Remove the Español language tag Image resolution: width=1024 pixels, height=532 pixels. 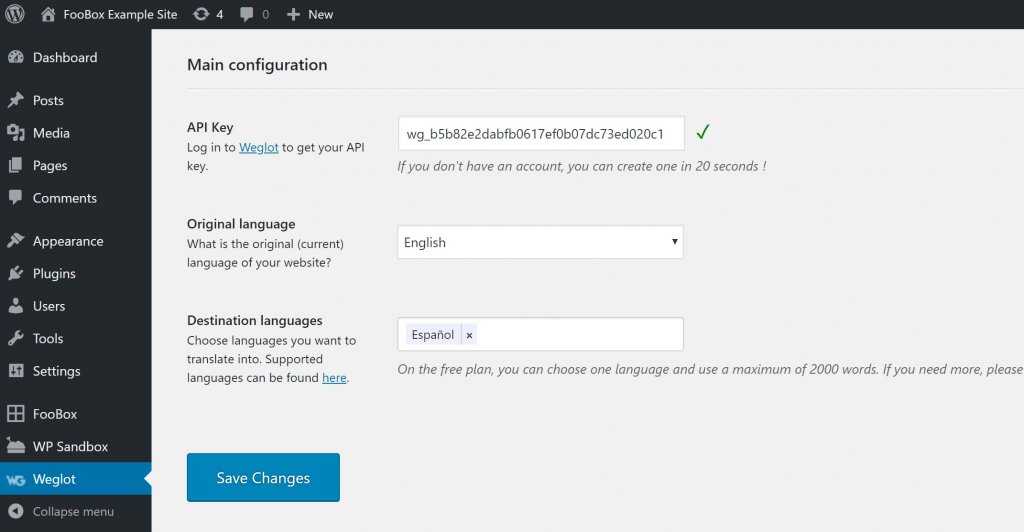coord(470,335)
